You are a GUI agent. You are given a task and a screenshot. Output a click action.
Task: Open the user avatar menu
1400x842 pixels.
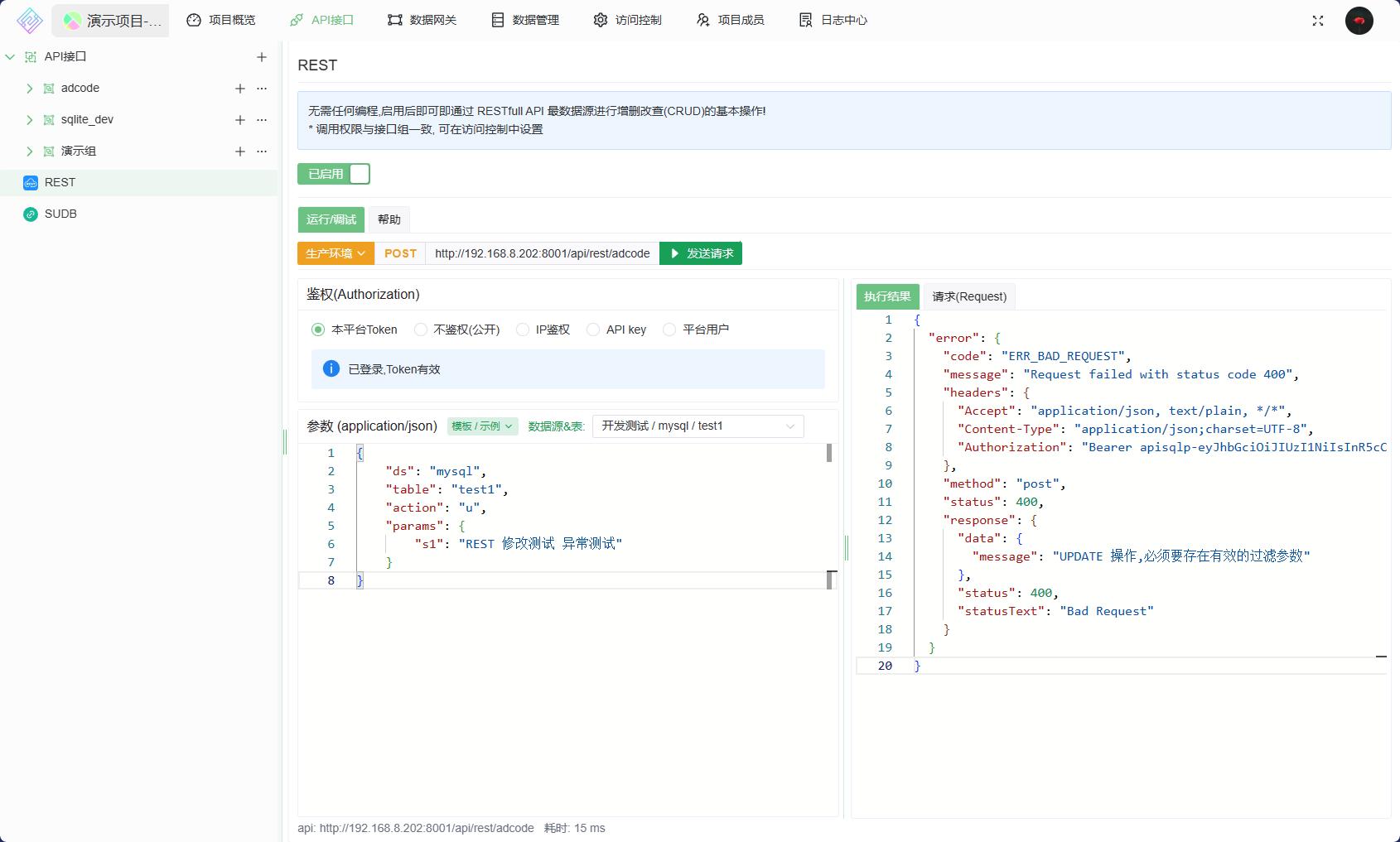coord(1359,21)
